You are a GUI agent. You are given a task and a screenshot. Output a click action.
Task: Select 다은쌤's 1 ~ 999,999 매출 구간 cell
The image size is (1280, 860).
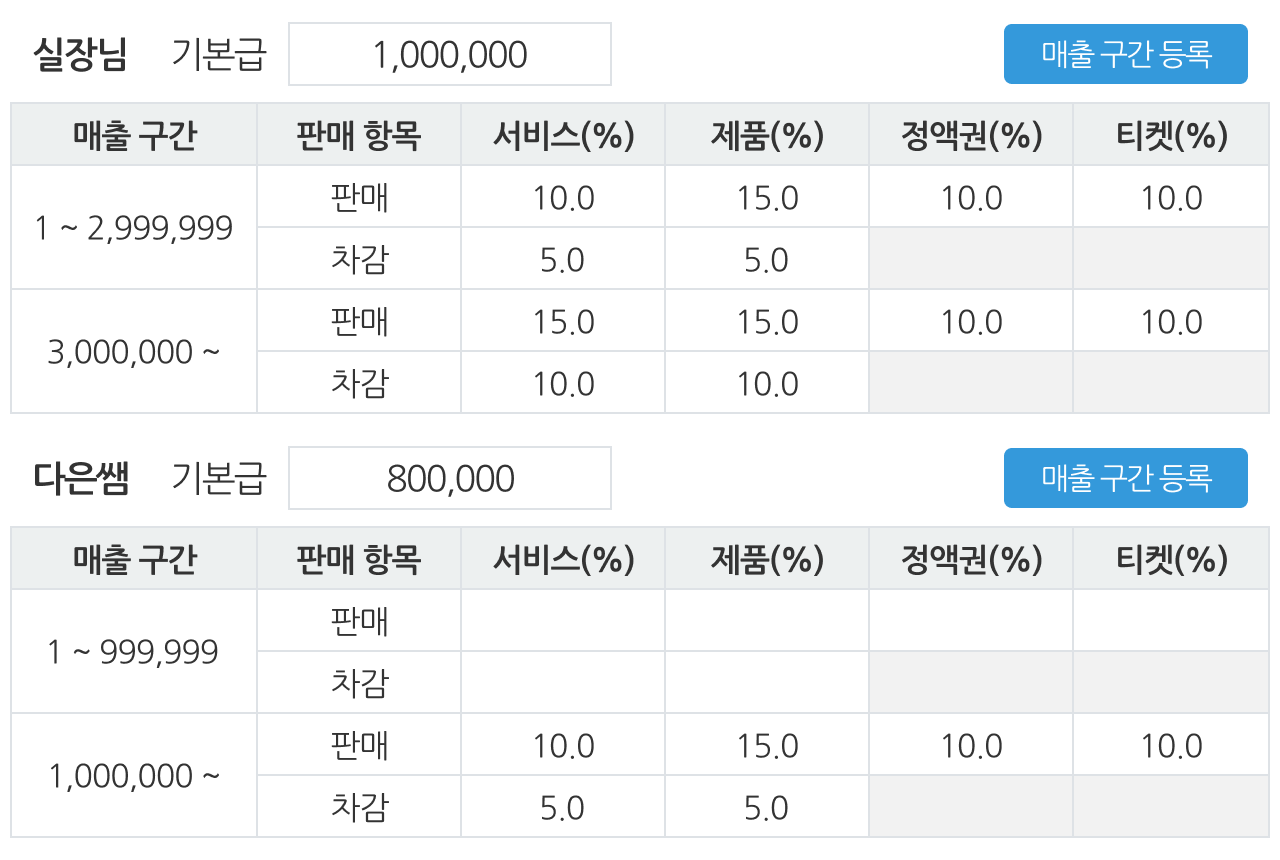(134, 652)
